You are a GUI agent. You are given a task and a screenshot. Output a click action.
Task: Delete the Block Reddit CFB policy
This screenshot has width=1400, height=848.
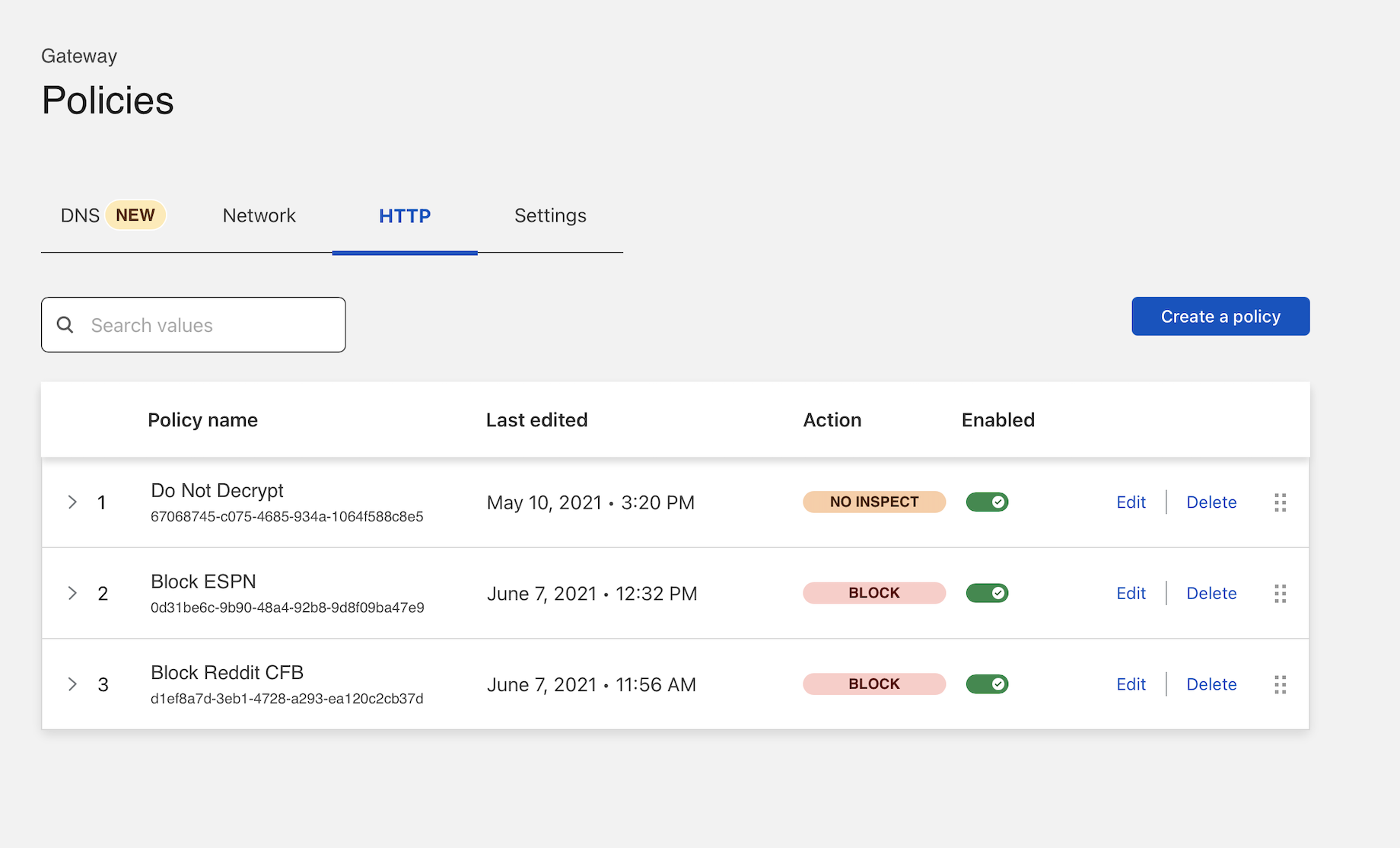point(1211,684)
